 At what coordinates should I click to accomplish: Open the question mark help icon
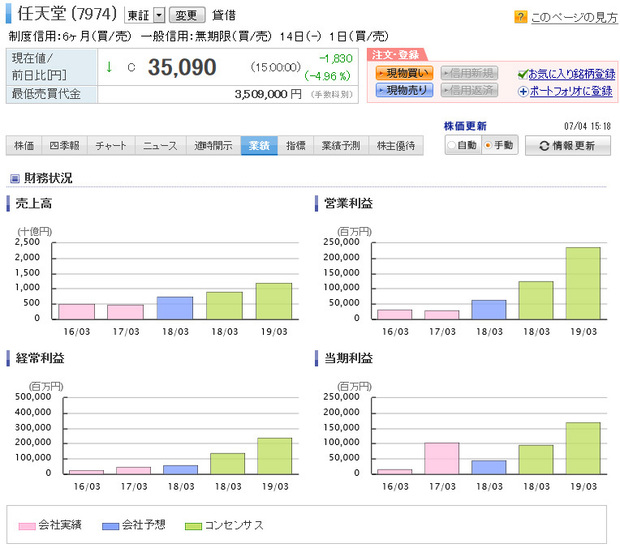[x=520, y=17]
